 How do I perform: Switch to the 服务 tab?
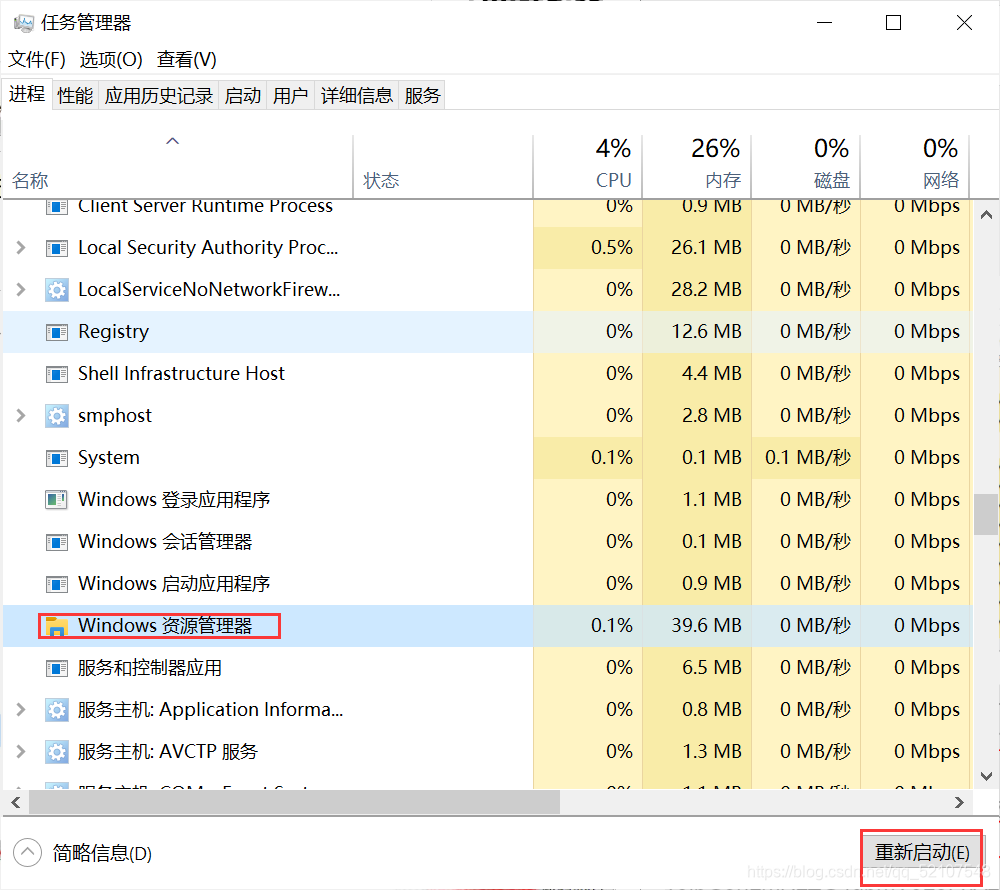pos(422,96)
